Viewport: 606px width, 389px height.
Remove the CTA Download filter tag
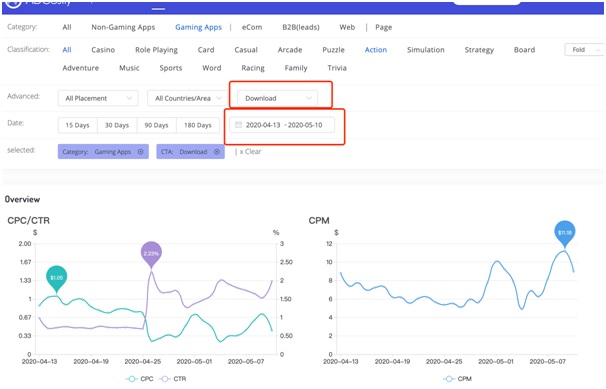[217, 152]
